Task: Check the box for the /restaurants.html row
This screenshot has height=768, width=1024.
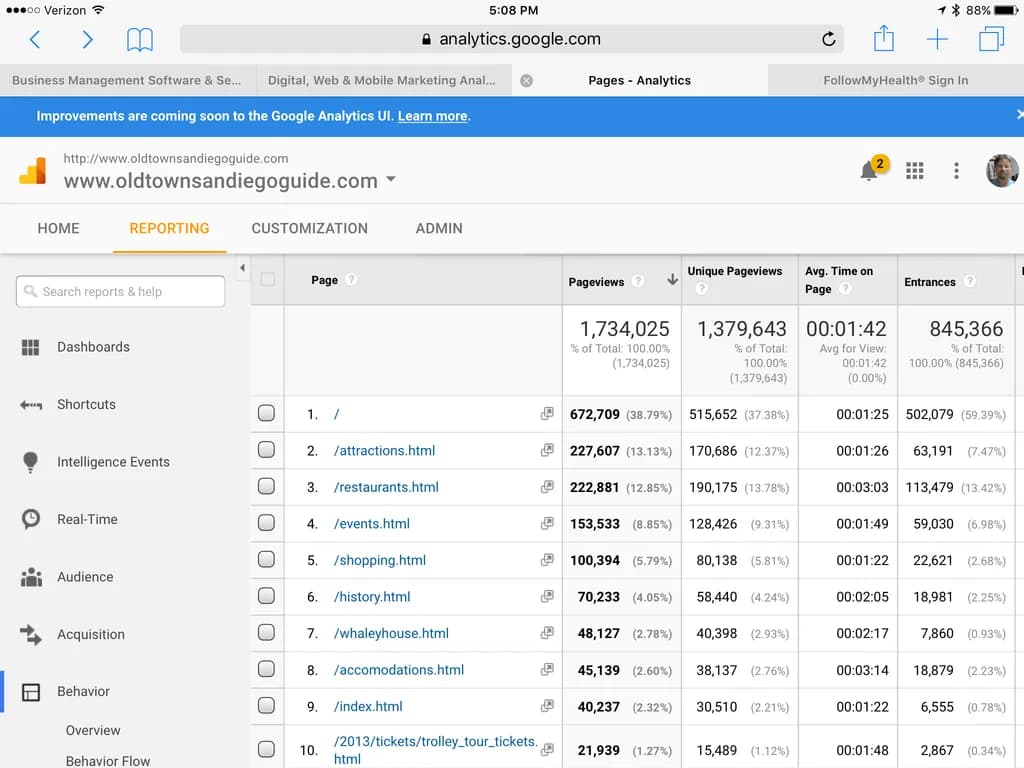Action: (266, 487)
